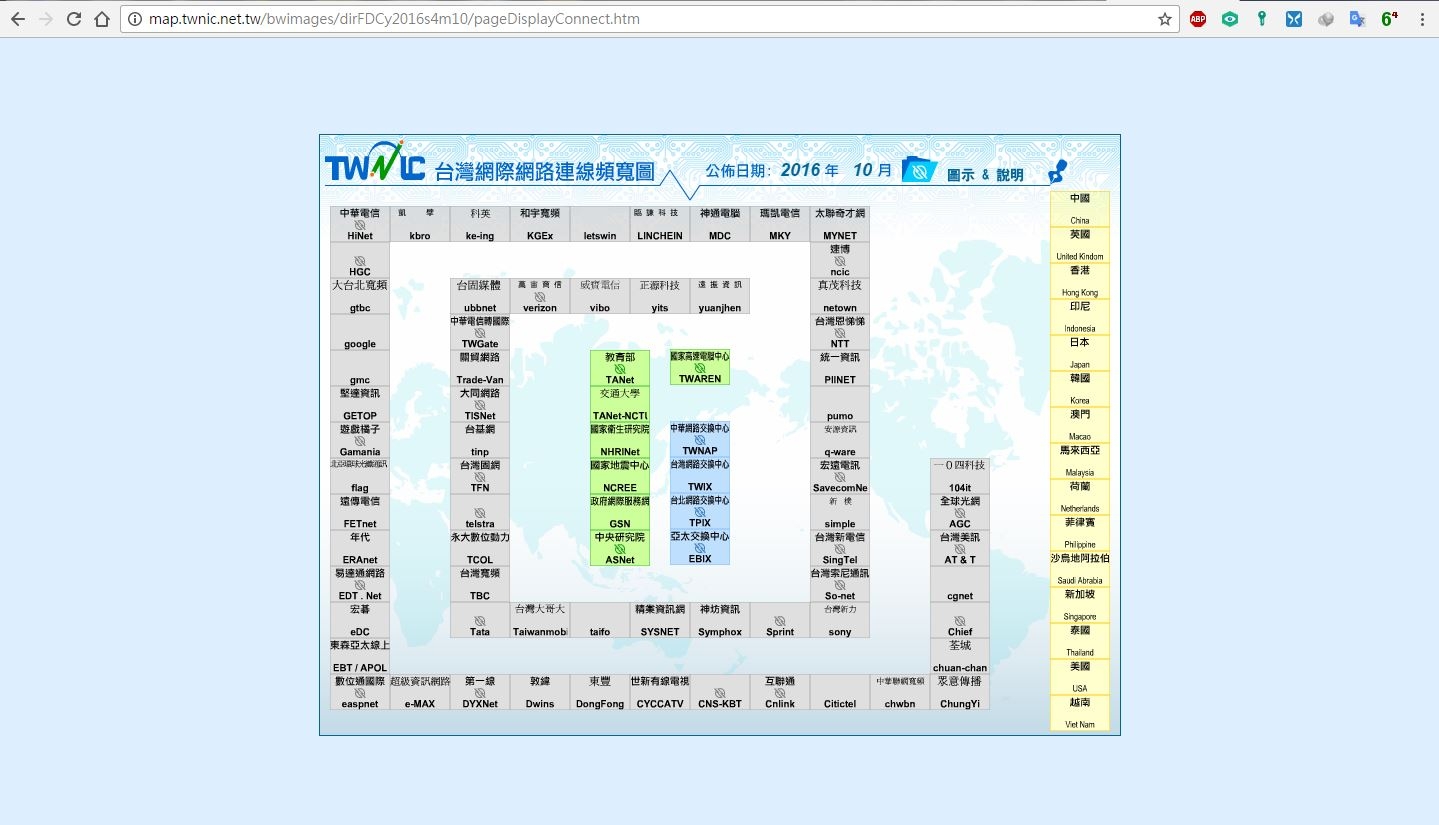Select the ASNet node
Screen dimensions: 1439x825
click(620, 548)
